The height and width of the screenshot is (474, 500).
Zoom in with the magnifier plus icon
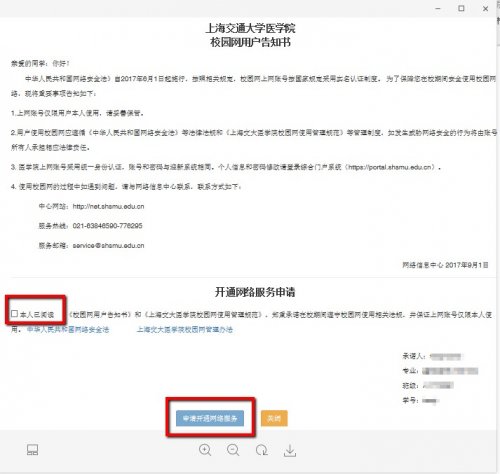click(205, 450)
